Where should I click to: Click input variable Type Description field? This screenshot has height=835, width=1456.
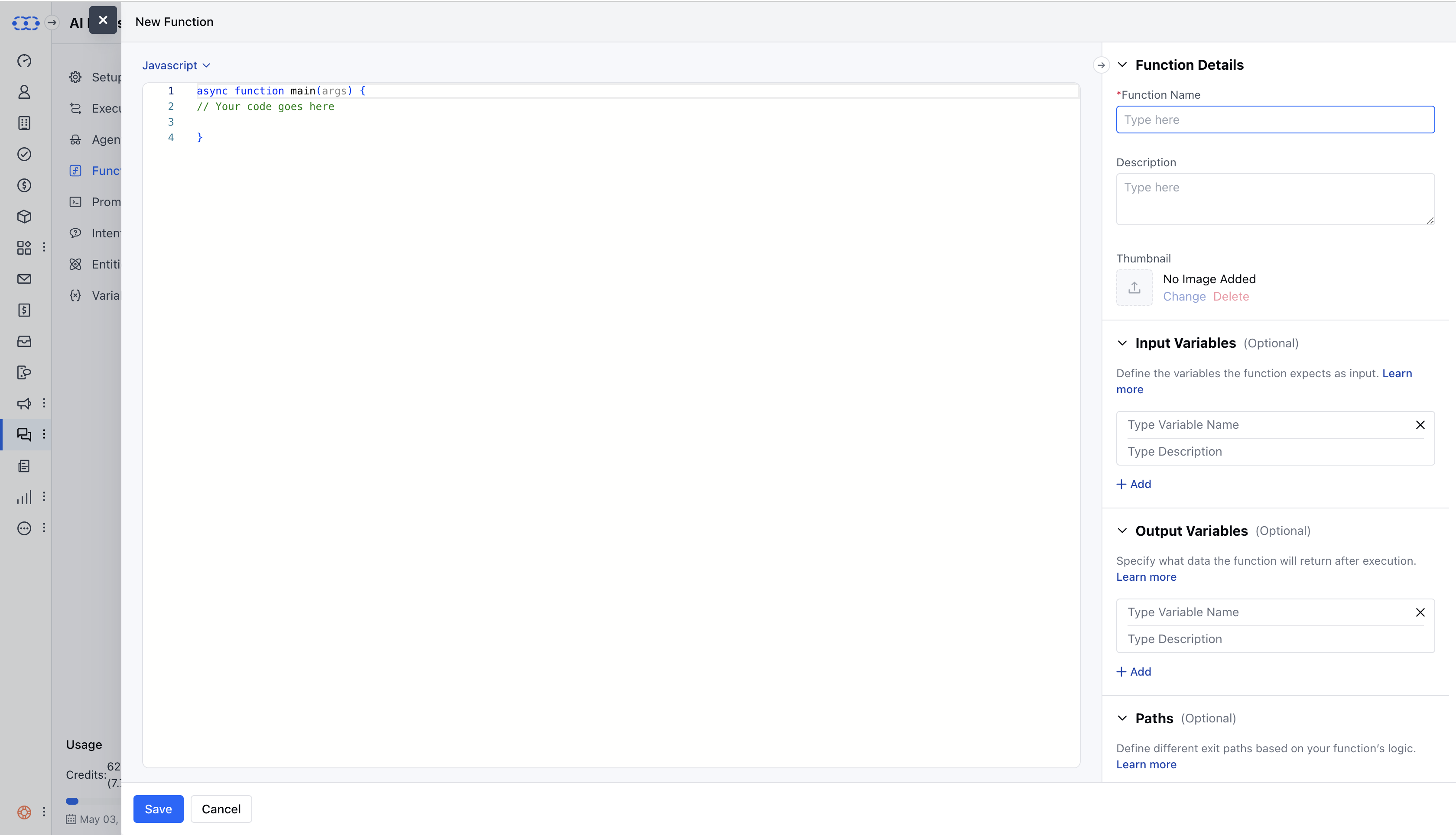coord(1275,451)
